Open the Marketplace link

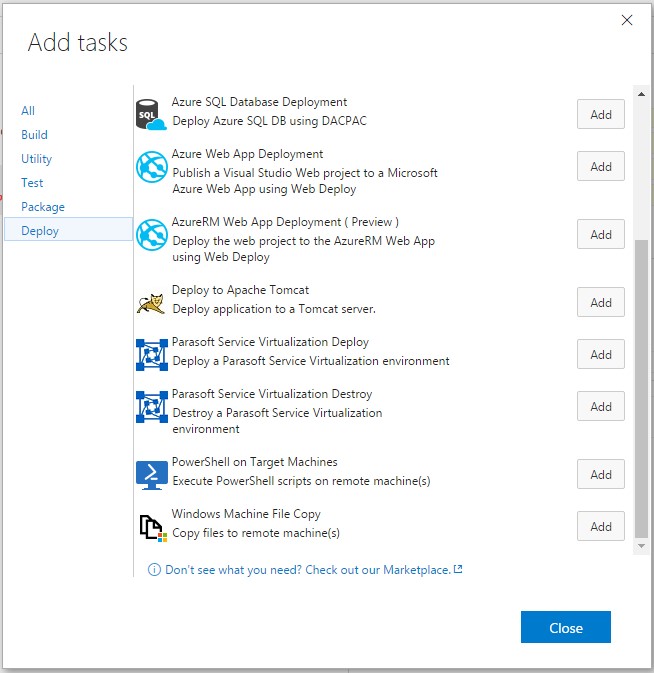pos(308,570)
